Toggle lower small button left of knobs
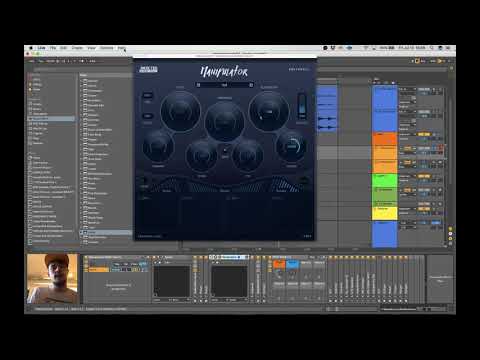This screenshot has height=360, width=480. (x=148, y=116)
